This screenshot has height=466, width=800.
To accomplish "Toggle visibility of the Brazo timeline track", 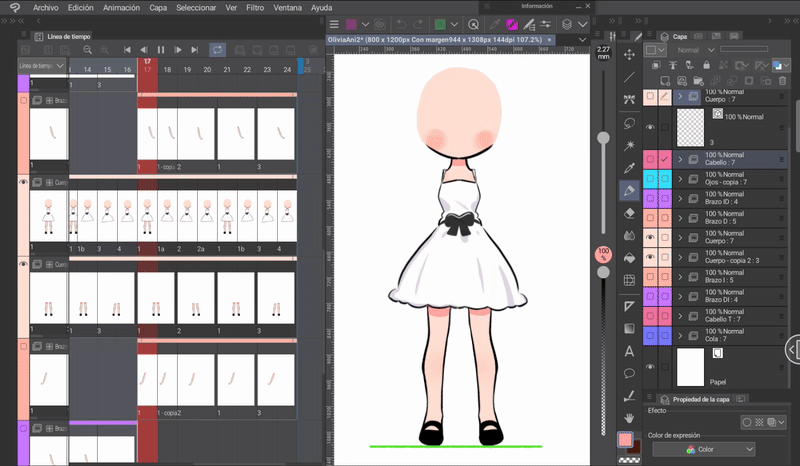I will (23, 101).
